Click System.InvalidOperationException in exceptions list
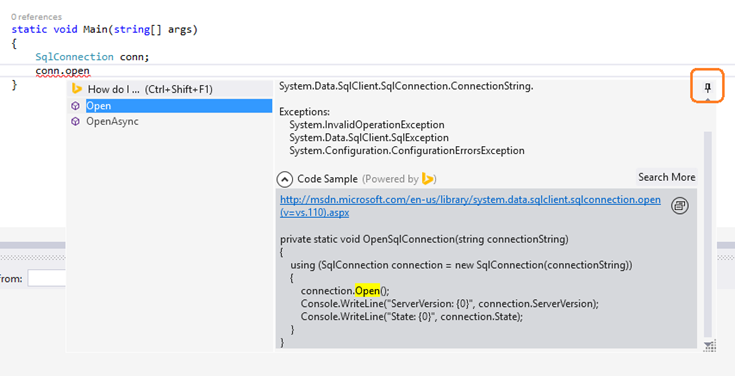The width and height of the screenshot is (735, 376). 367,125
